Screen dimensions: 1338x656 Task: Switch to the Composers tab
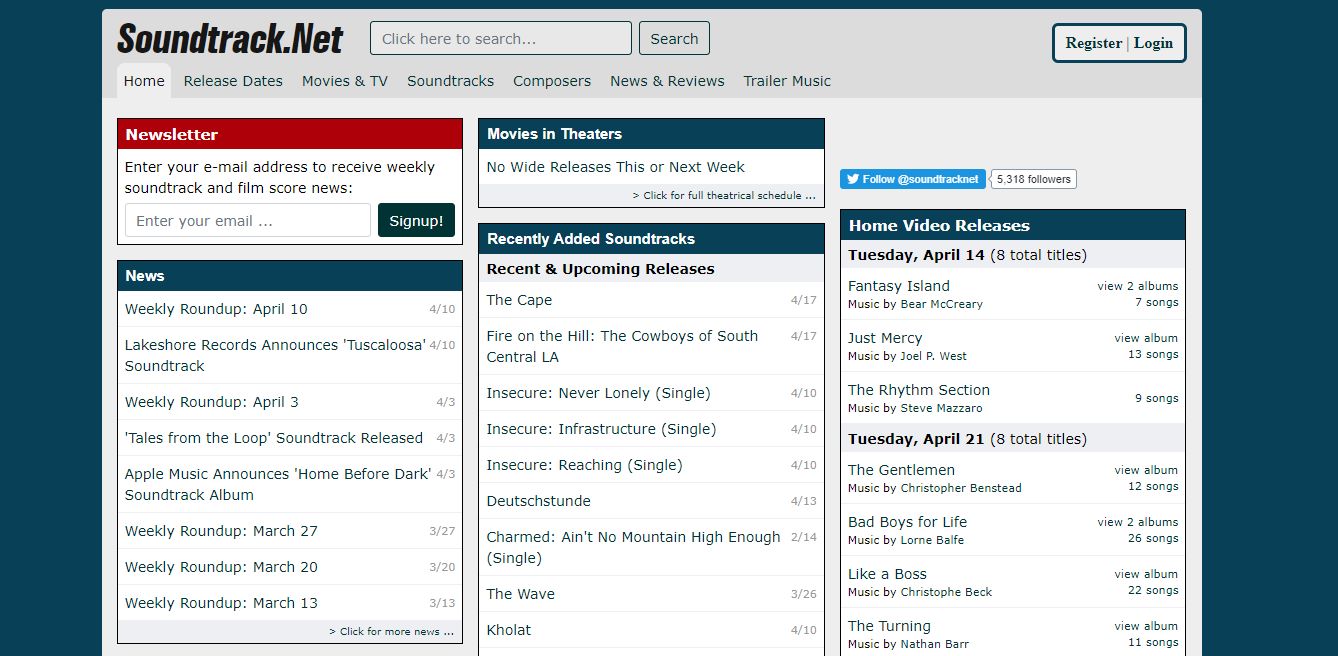click(x=552, y=81)
